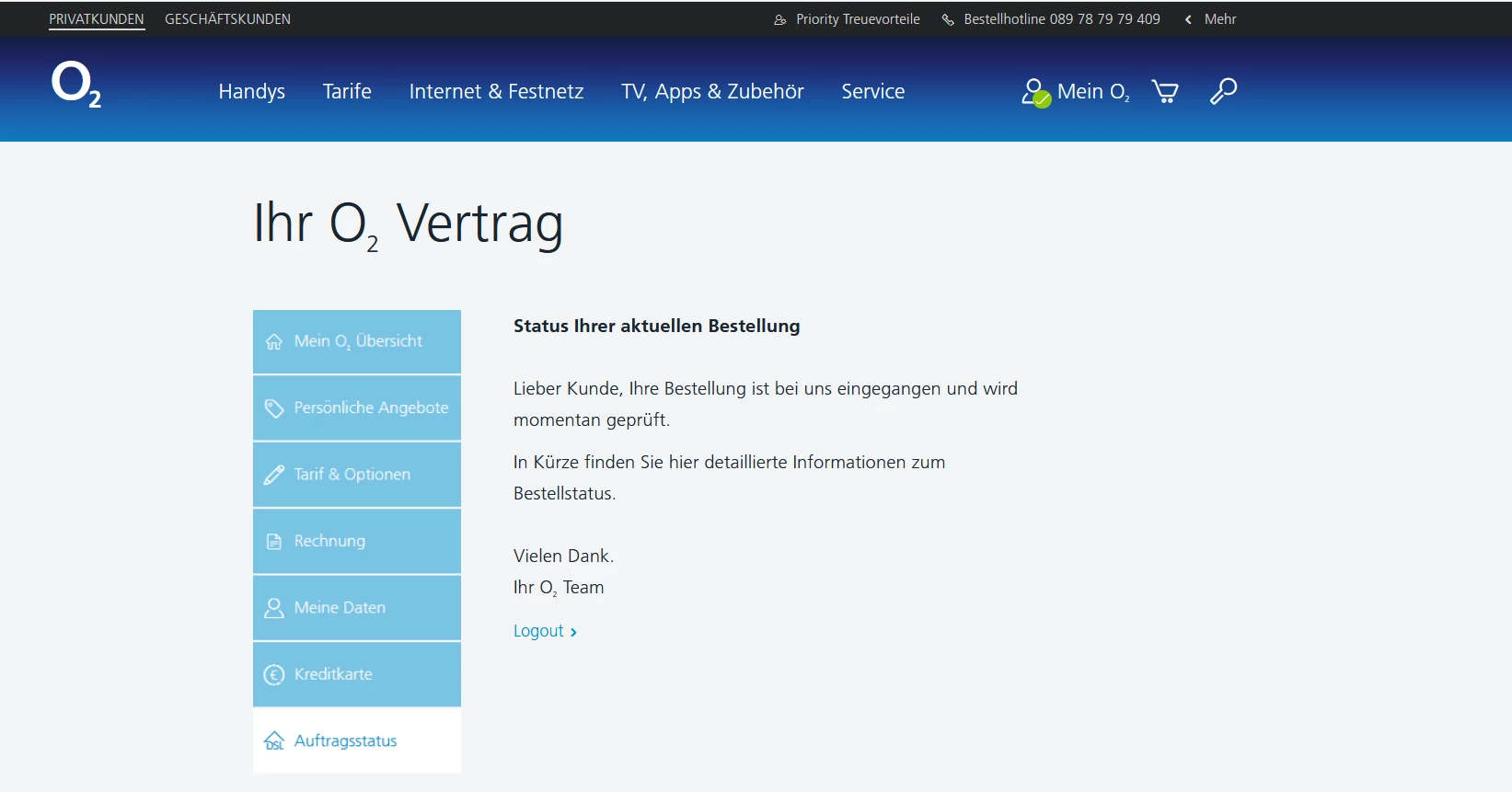Expand the Mehr chevron in top bar

click(x=1188, y=19)
